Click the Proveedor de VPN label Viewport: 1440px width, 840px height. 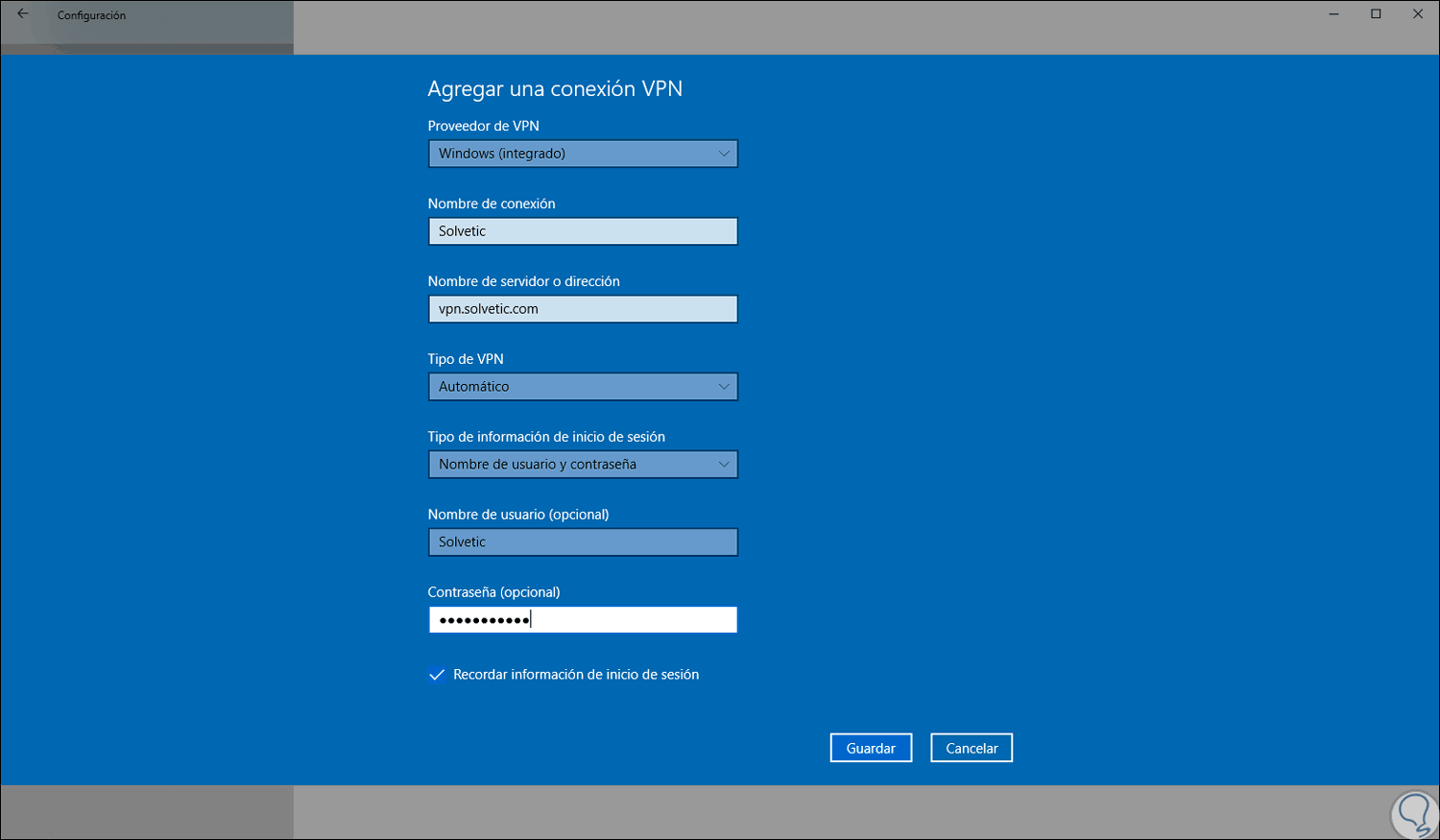coord(484,126)
